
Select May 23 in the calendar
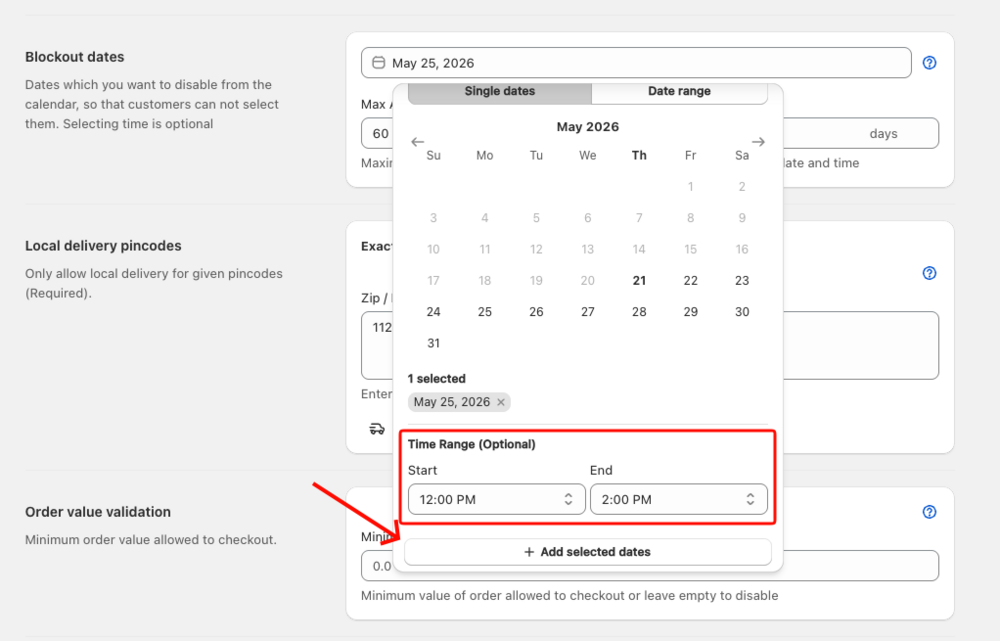point(742,281)
